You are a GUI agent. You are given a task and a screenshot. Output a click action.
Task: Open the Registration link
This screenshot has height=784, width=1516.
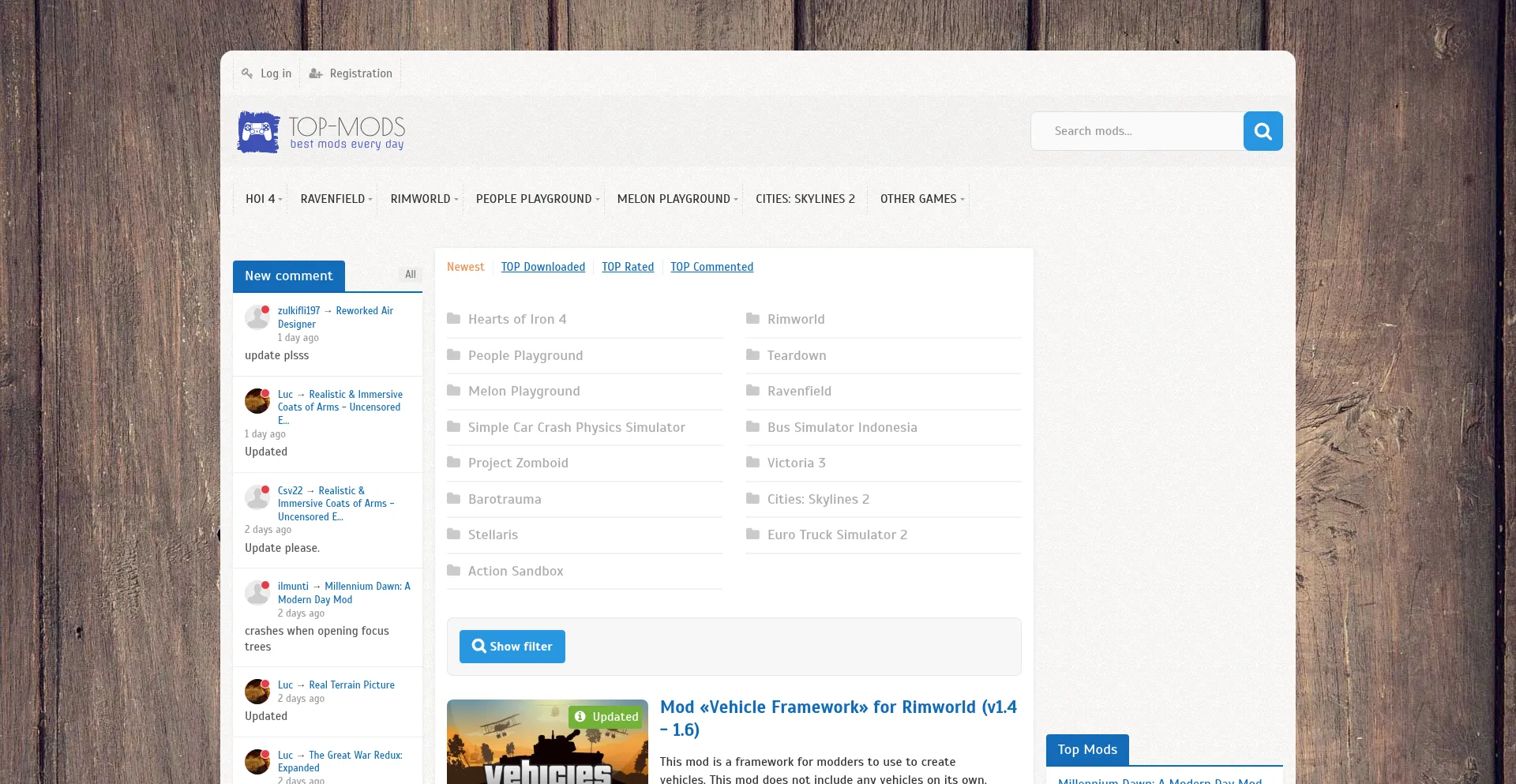[360, 73]
